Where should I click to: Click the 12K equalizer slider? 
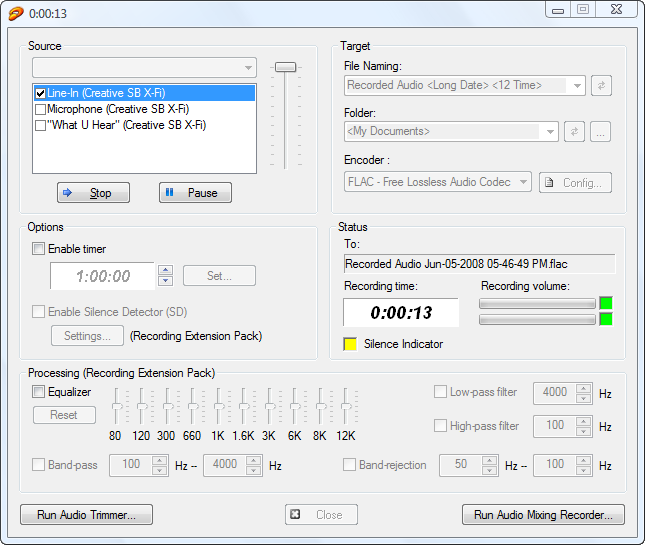tap(346, 406)
